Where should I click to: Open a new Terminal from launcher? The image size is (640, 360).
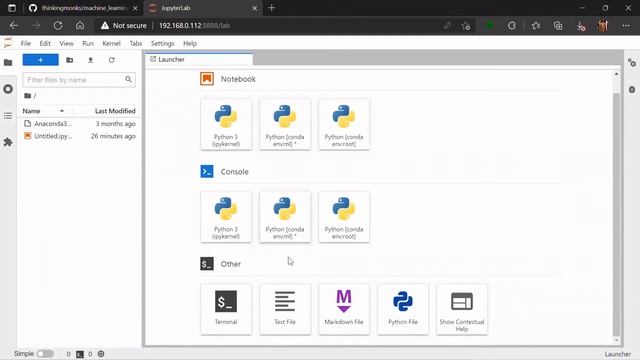226,309
